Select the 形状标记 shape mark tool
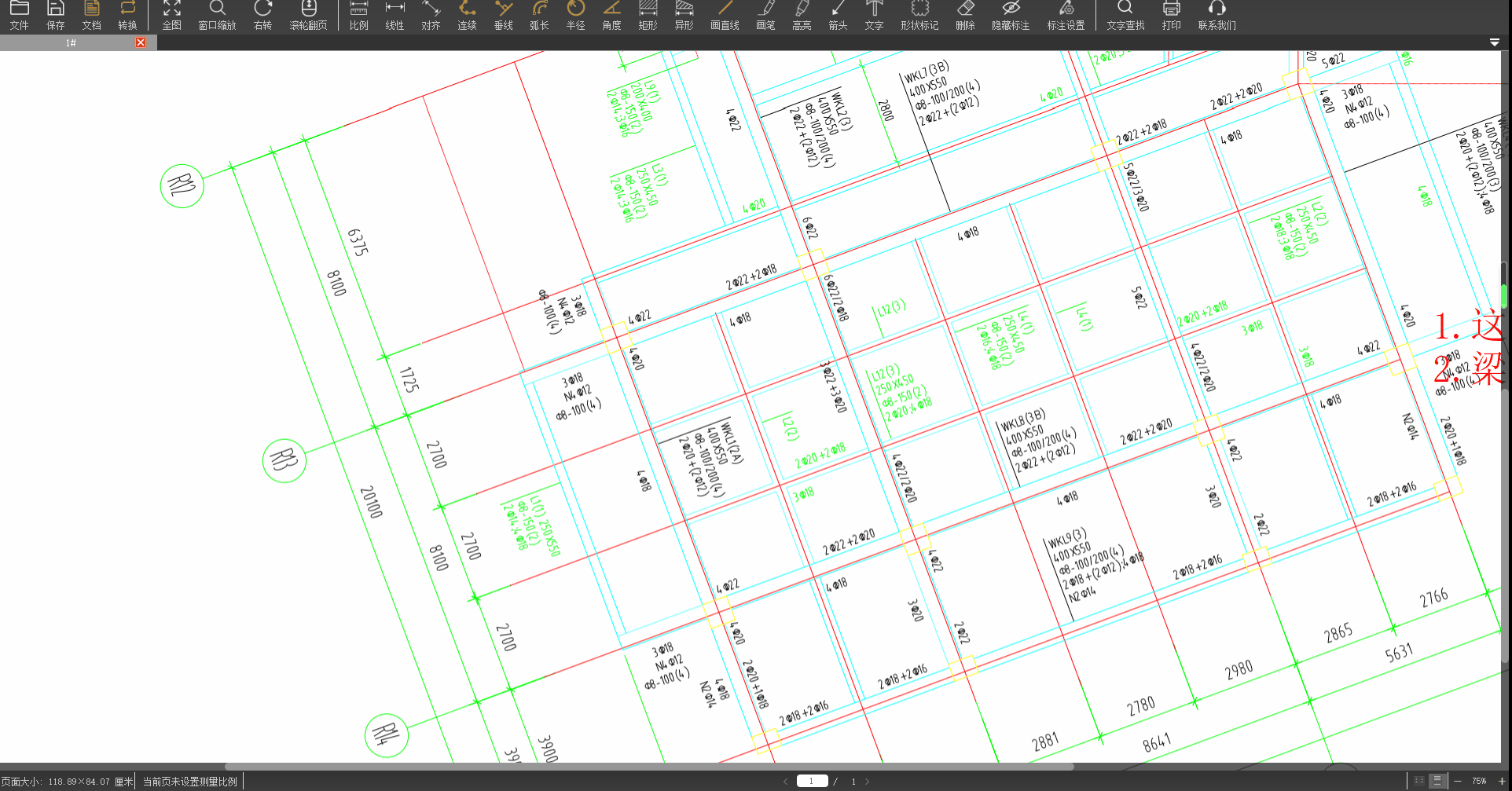This screenshot has height=791, width=1512. tap(919, 16)
